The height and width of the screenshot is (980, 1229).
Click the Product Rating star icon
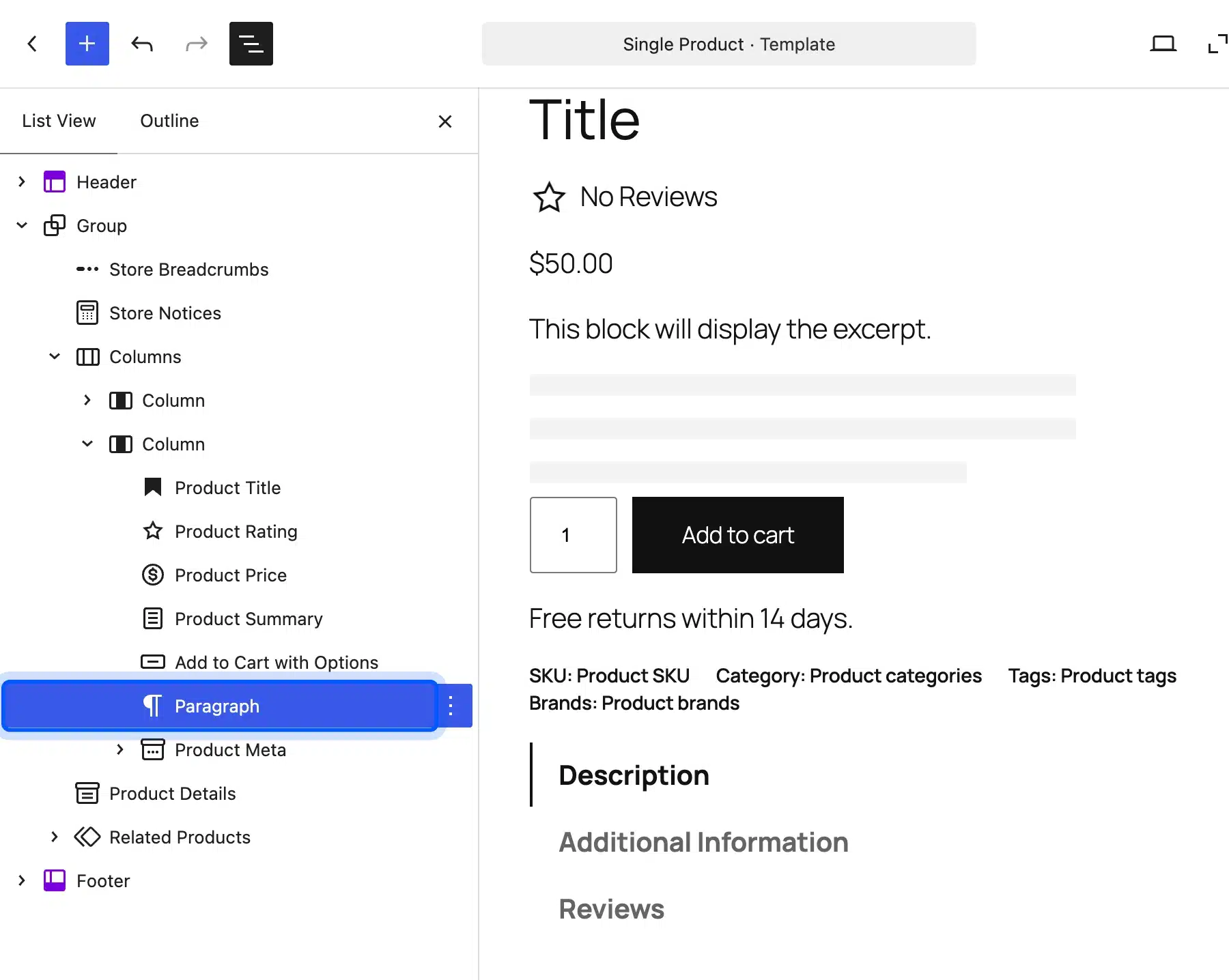(153, 531)
